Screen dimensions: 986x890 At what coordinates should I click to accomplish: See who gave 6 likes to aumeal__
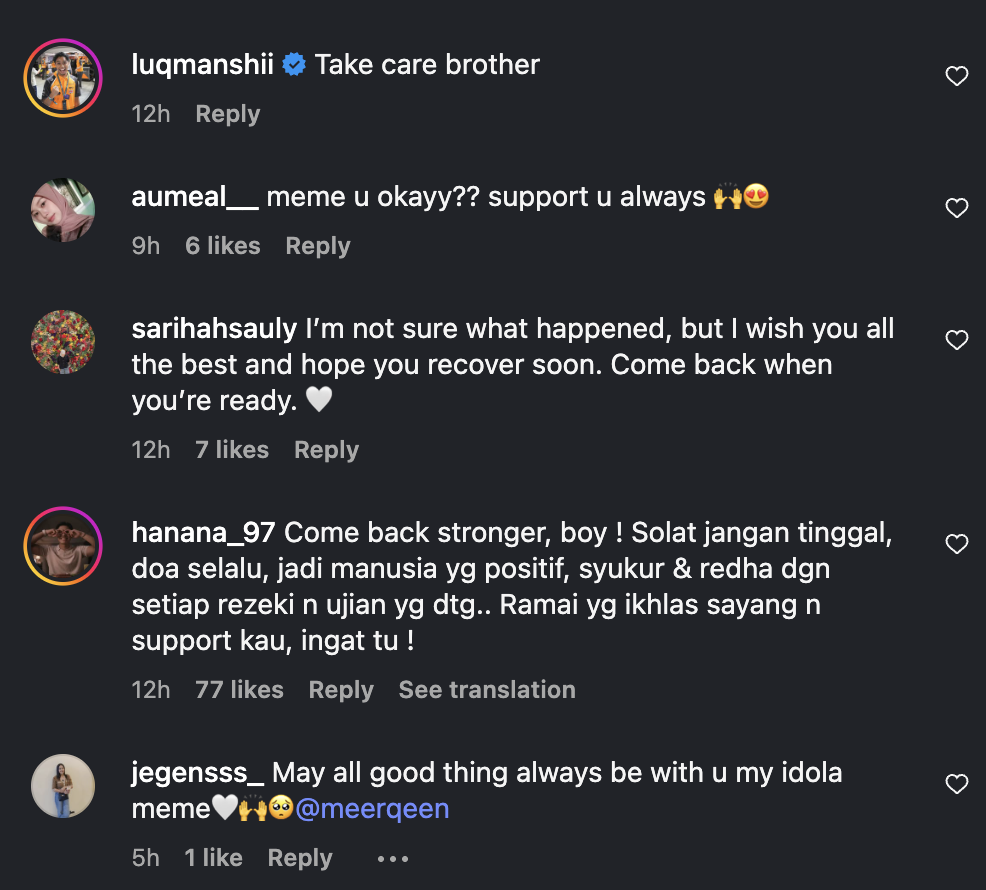(222, 246)
